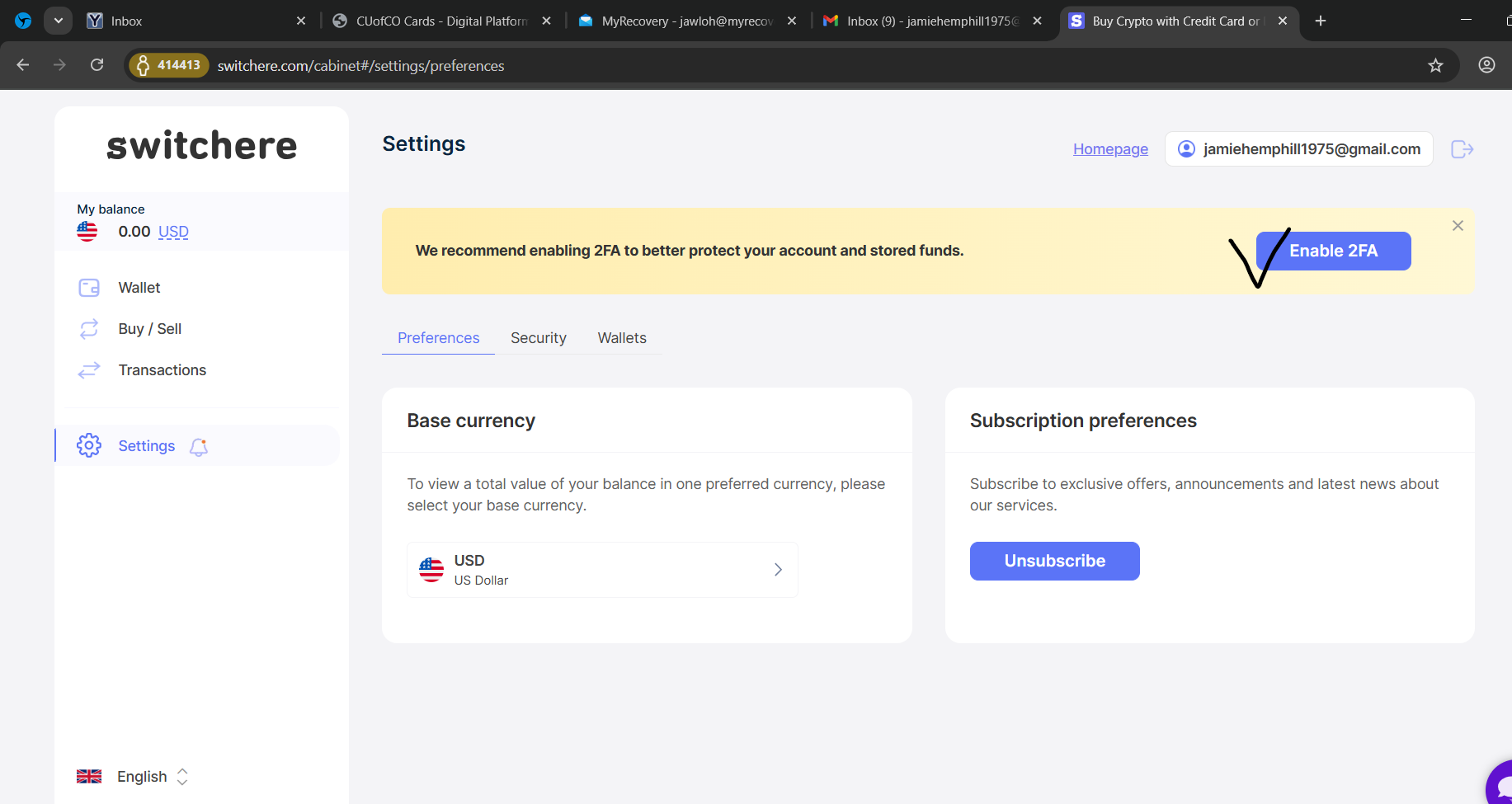Open the English language selector
1512x804 pixels.
tap(142, 777)
